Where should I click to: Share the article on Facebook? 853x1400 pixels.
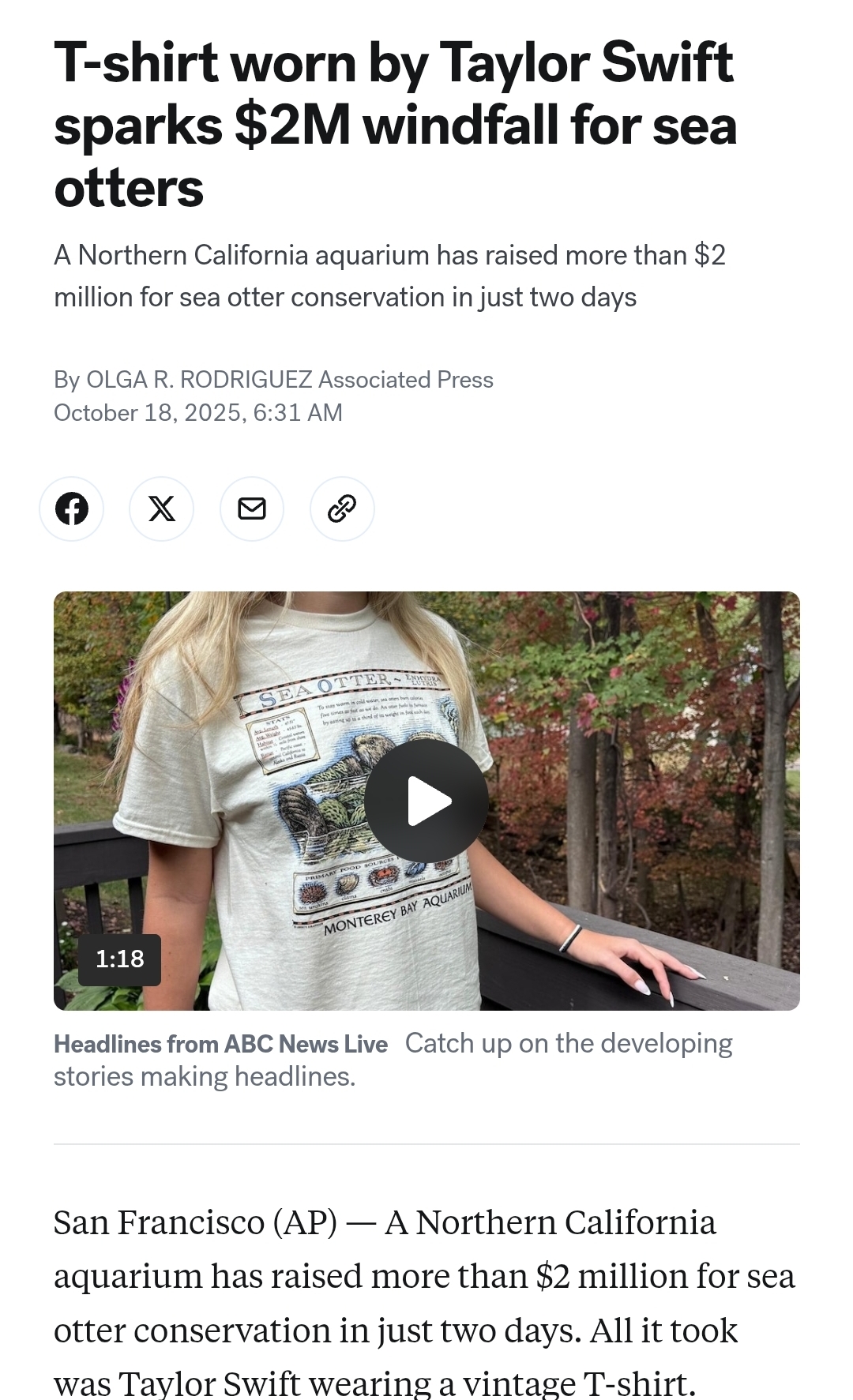tap(72, 509)
